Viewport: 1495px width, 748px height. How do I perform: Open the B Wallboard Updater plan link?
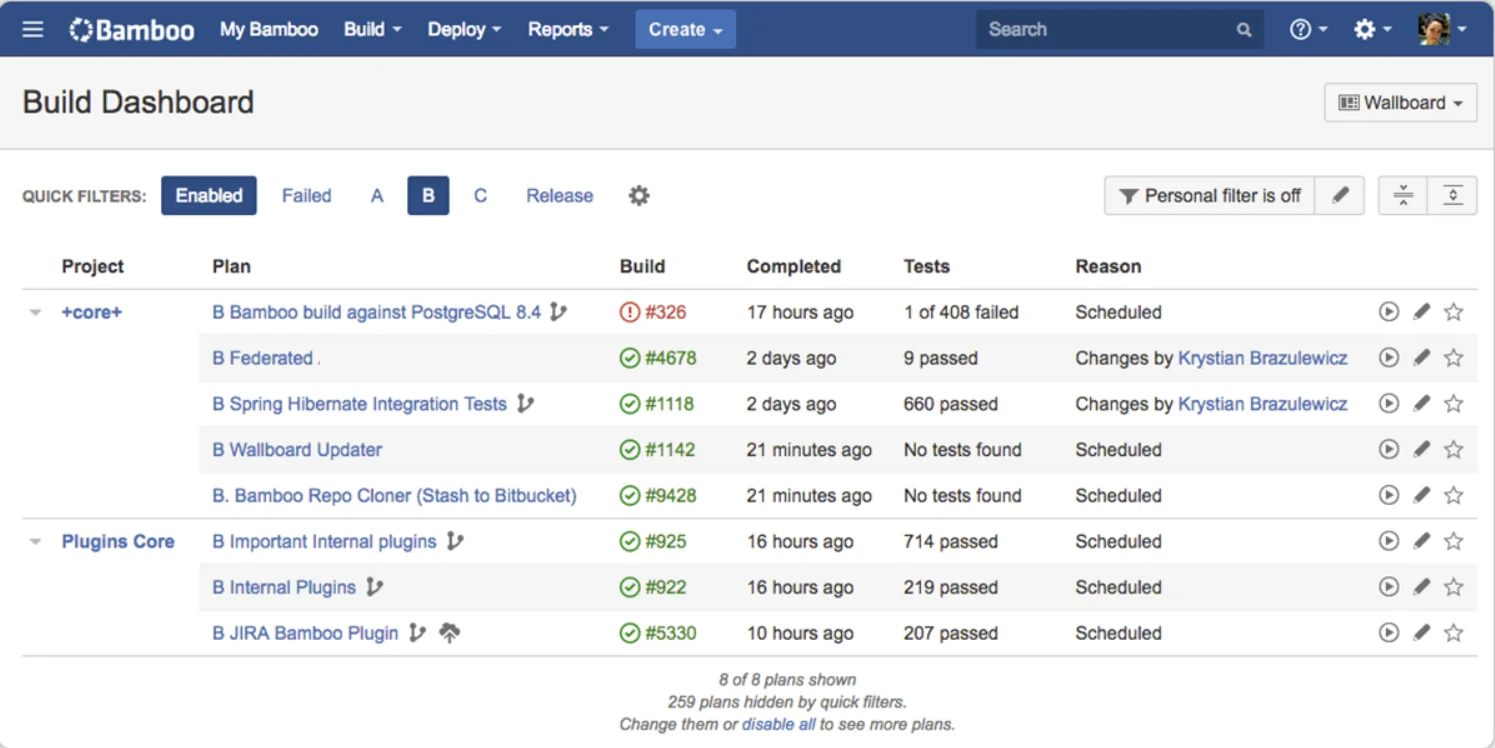pyautogui.click(x=297, y=450)
